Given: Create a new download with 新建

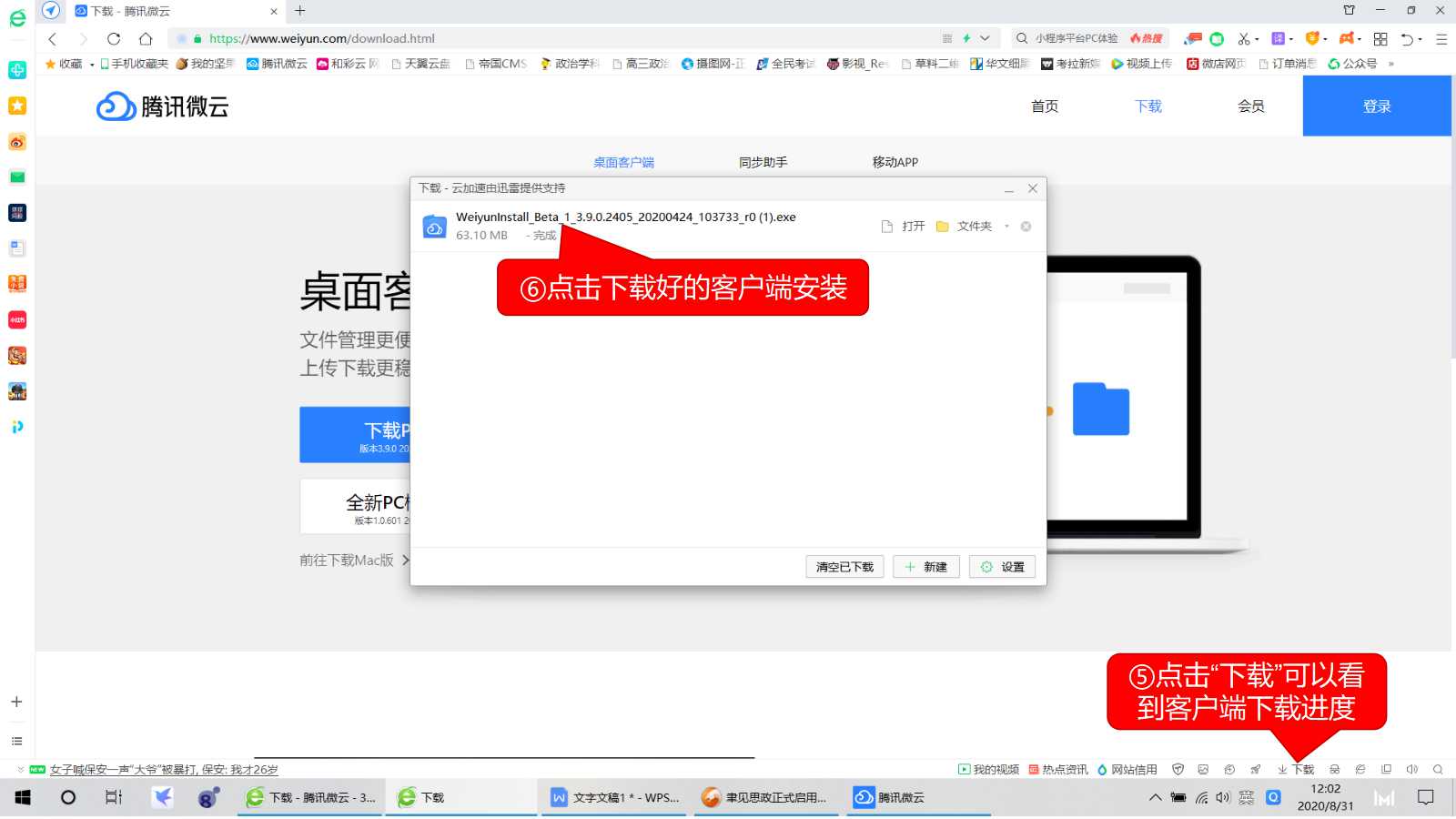Looking at the screenshot, I should point(926,567).
